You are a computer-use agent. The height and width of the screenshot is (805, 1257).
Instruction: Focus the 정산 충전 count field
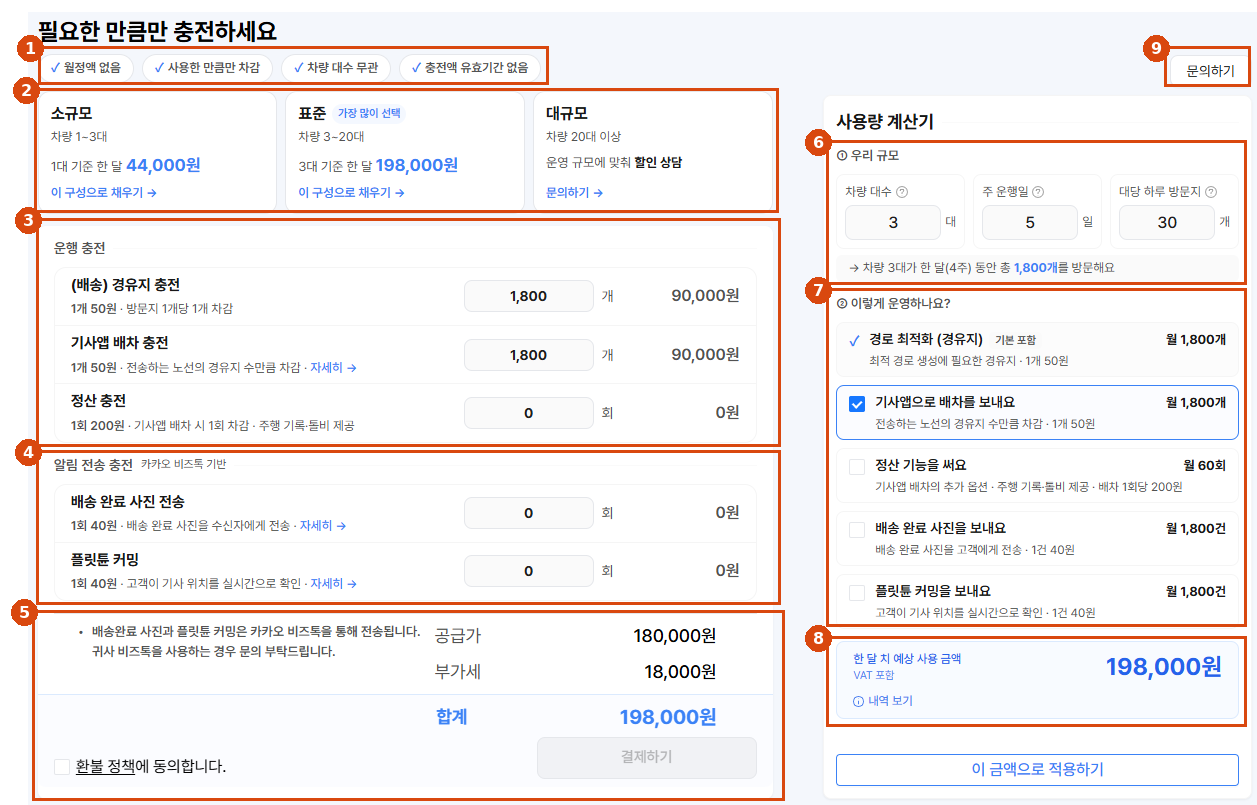[x=529, y=413]
